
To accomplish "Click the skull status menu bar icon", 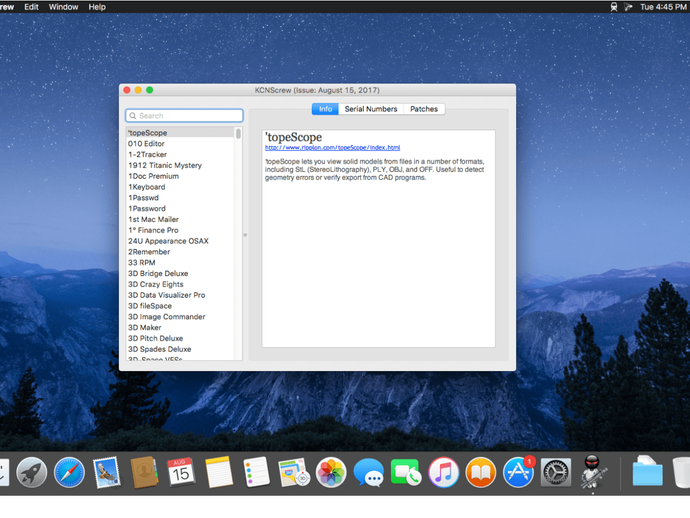I will pyautogui.click(x=614, y=7).
